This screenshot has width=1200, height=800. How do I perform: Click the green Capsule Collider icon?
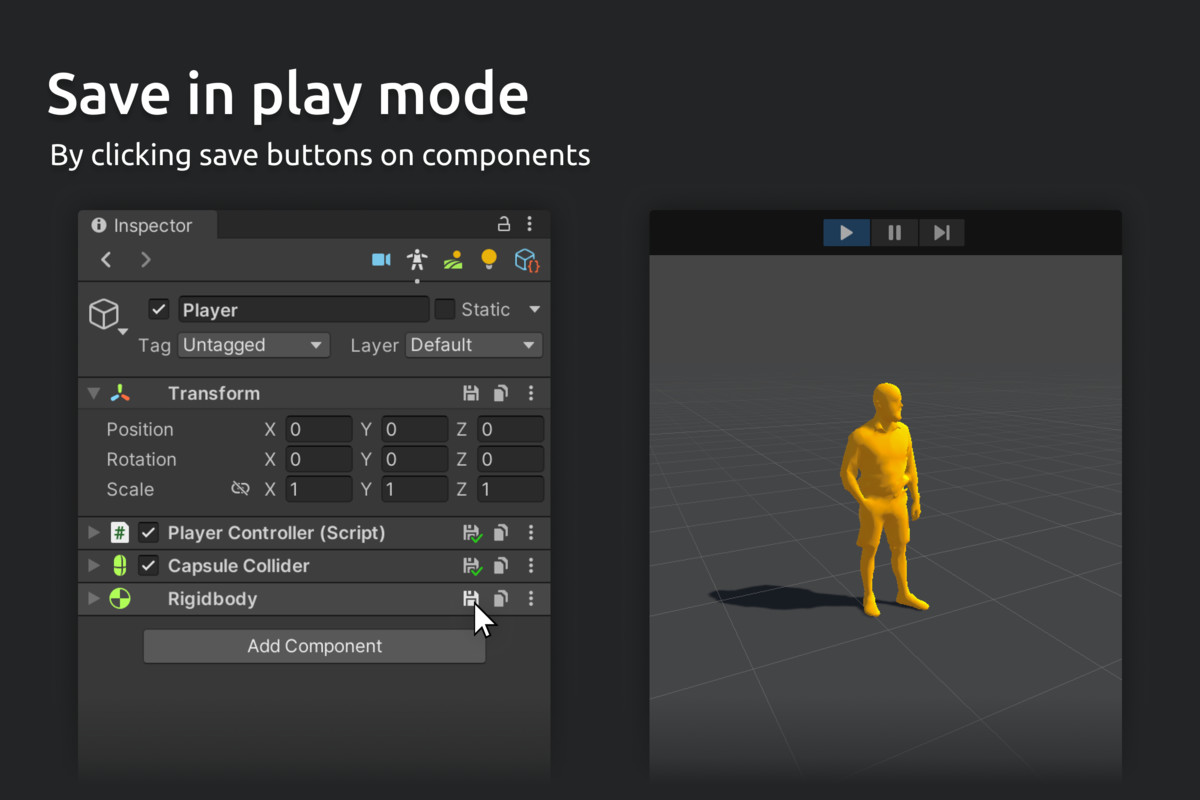tap(120, 566)
